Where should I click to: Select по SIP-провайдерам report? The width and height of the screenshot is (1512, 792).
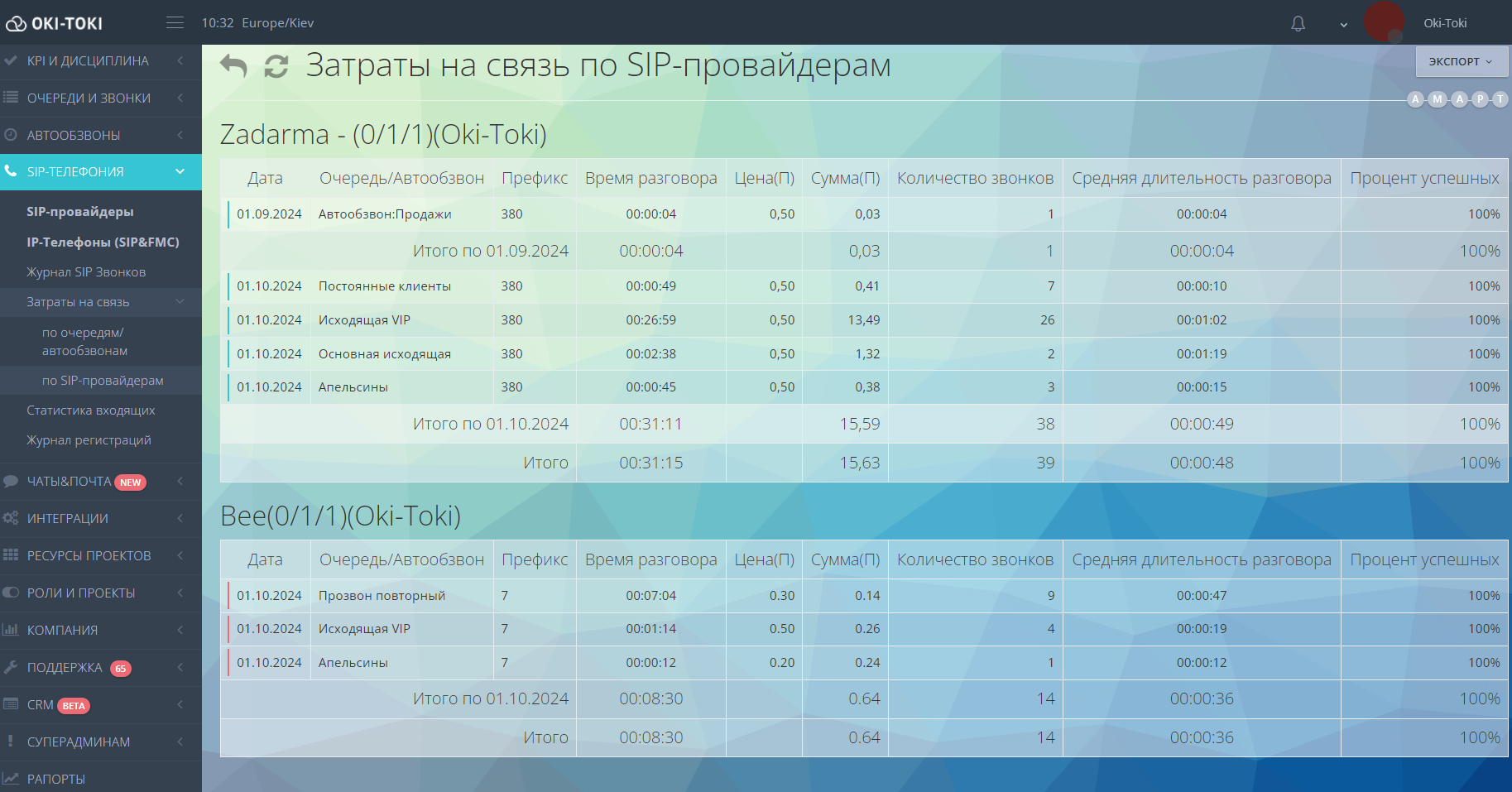(103, 381)
